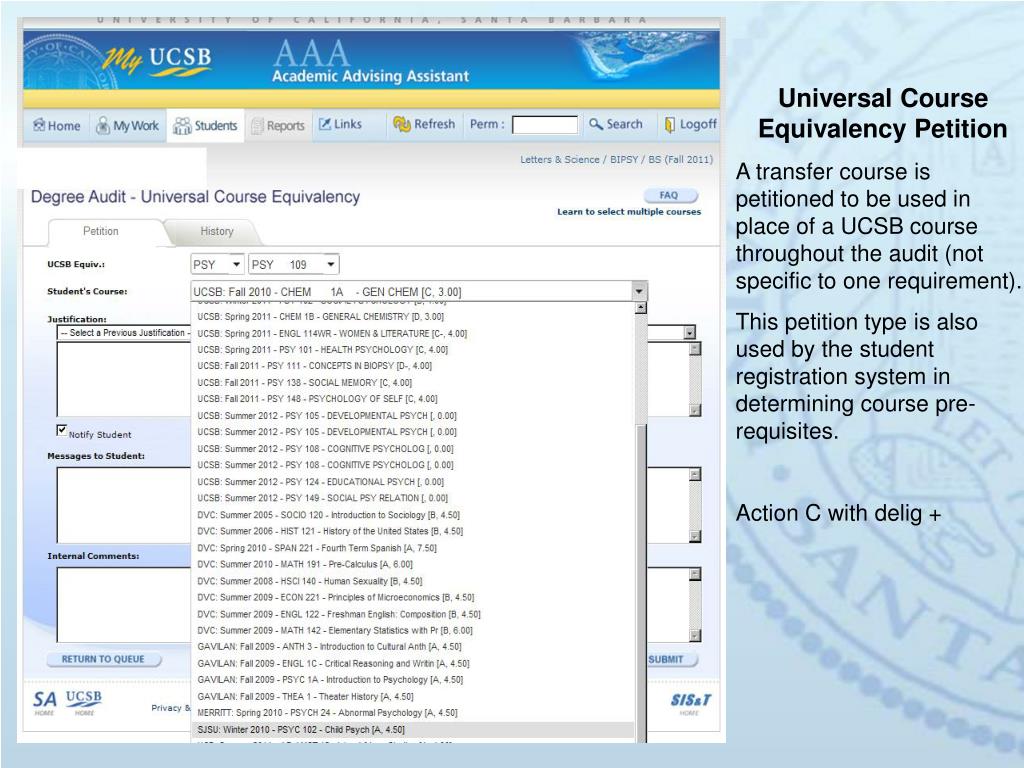
Task: Select DVC SPAN 221 Fourth Term Spanish
Action: point(413,548)
